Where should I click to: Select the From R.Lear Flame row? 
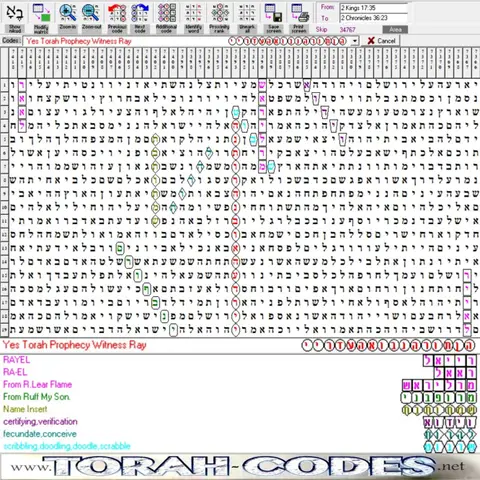239,385
